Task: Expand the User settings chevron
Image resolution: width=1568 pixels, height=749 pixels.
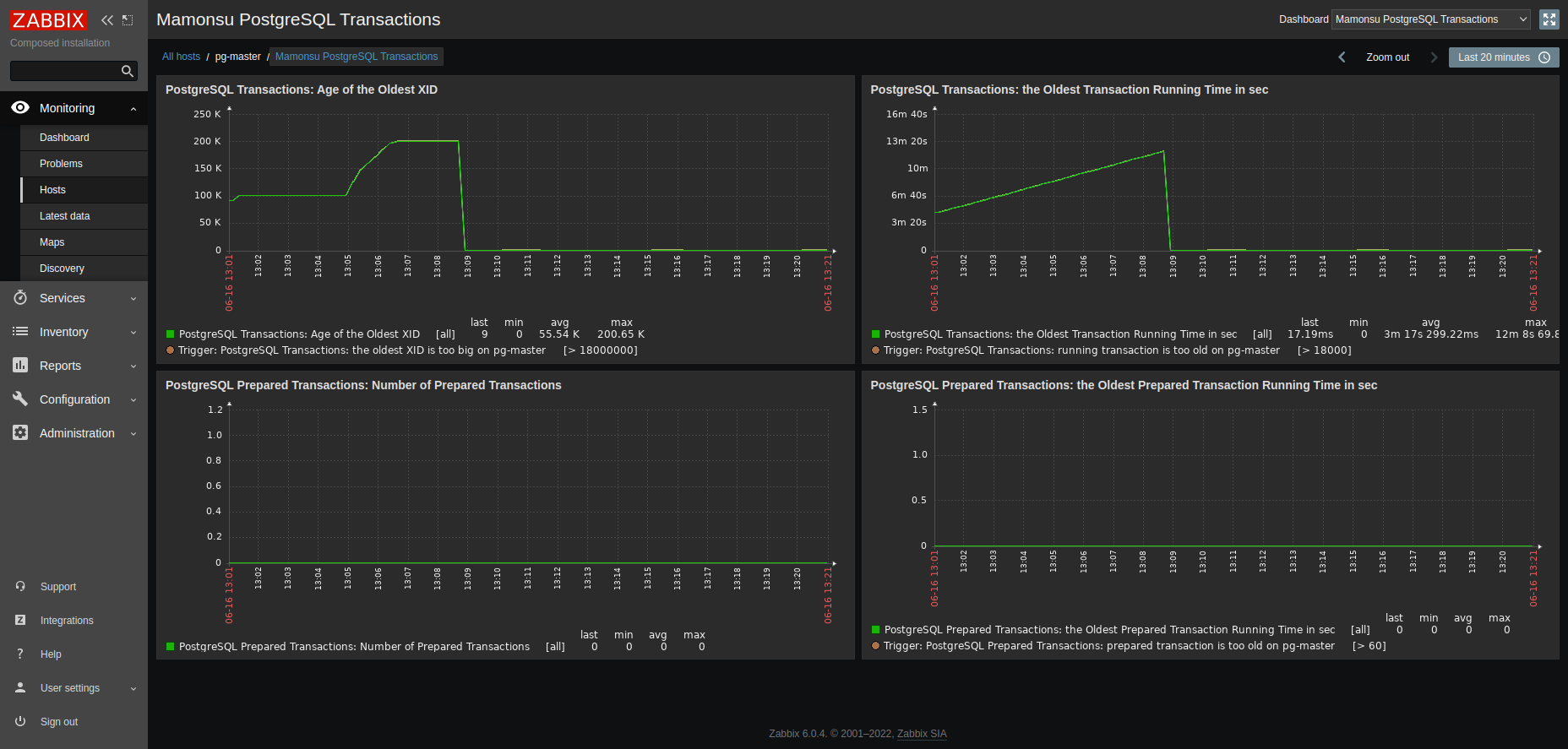Action: tap(133, 689)
